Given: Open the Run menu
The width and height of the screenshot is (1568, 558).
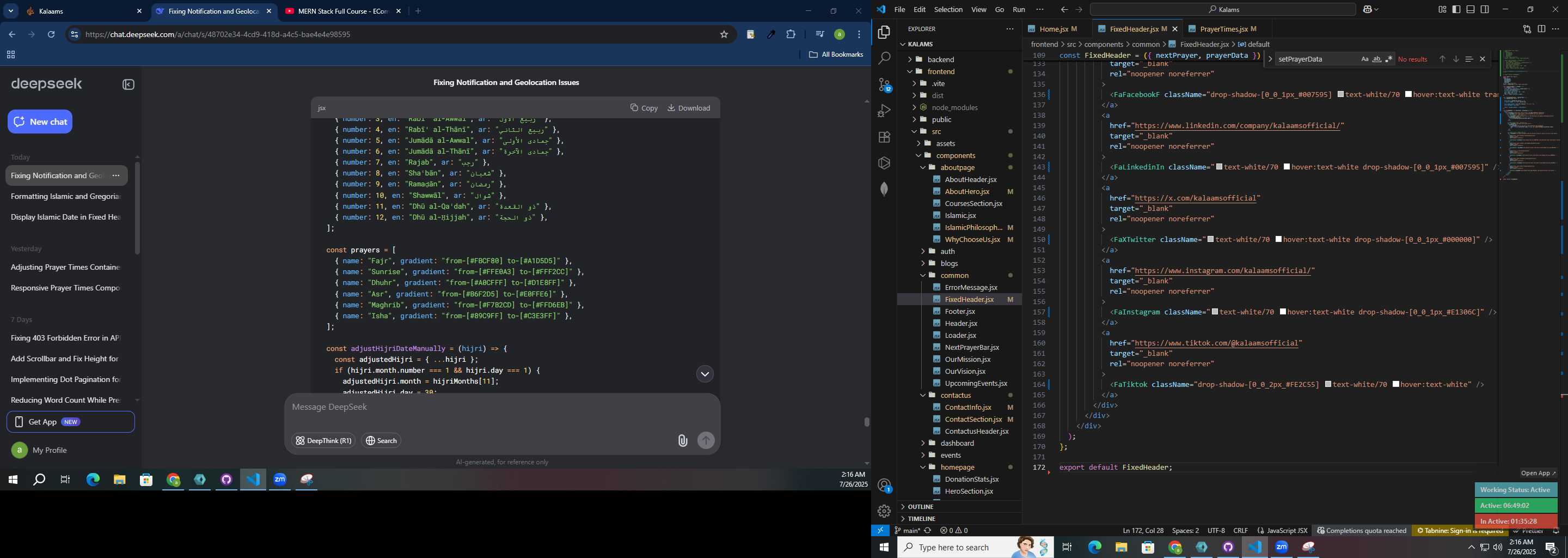Looking at the screenshot, I should (1019, 10).
